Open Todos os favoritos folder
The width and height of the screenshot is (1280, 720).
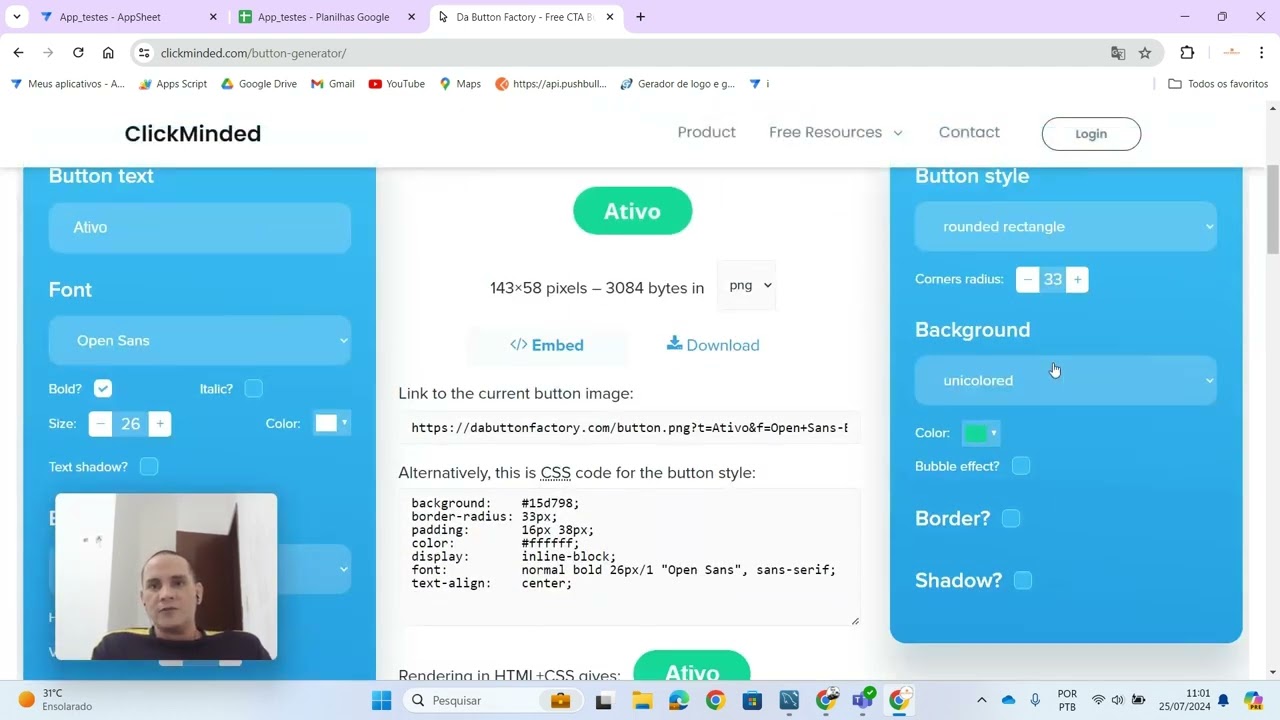coord(1219,84)
